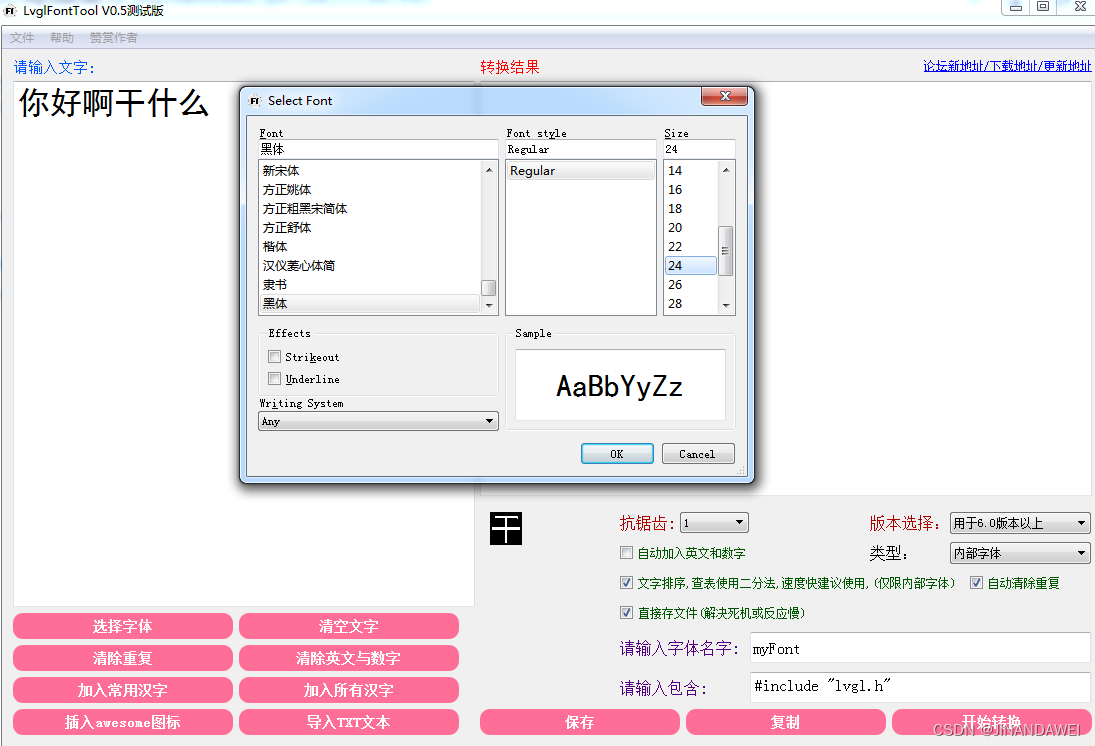Screen dimensions: 1095x746
Task: Select 汉仪姜心体简 in the font list
Action: (x=369, y=265)
